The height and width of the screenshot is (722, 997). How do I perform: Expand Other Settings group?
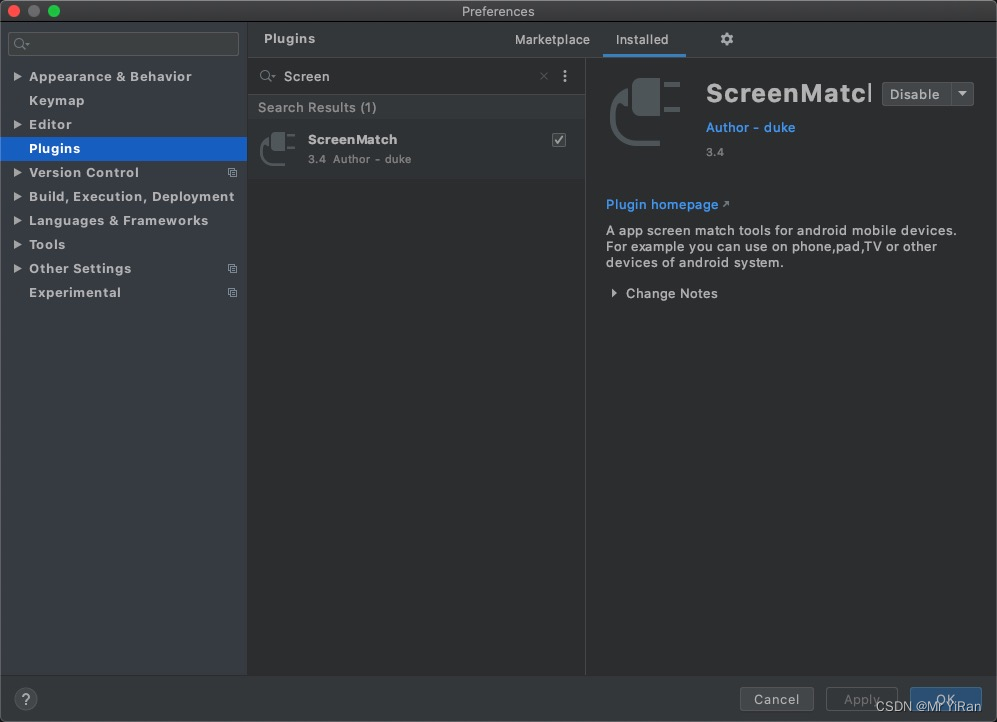(18, 269)
